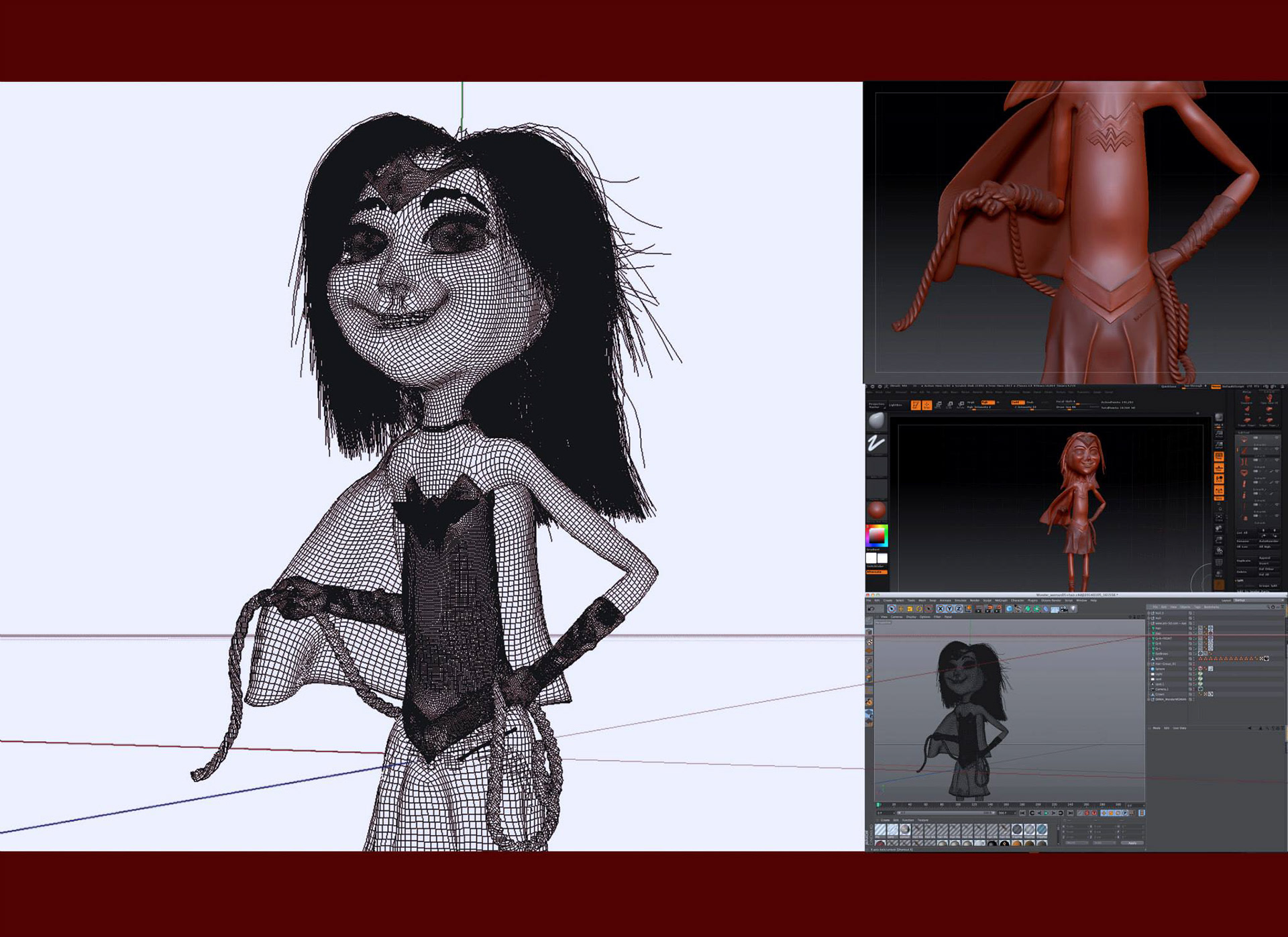This screenshot has height=937, width=1288.
Task: Click the Edit mode button in ZBrush
Action: [x=916, y=405]
